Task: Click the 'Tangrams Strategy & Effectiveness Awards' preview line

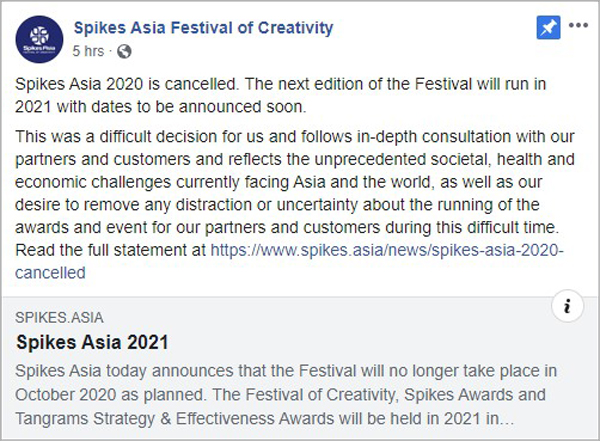Action: coord(265,418)
